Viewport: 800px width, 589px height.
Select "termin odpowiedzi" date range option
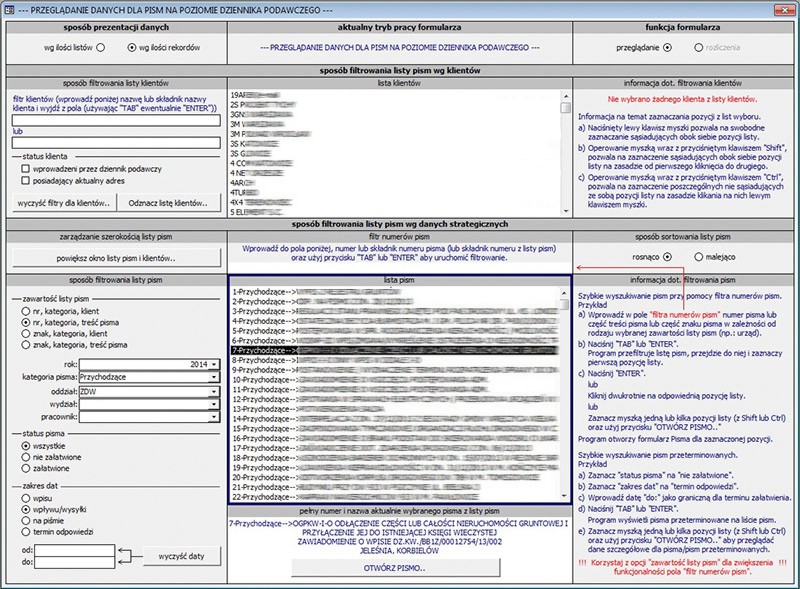point(26,532)
